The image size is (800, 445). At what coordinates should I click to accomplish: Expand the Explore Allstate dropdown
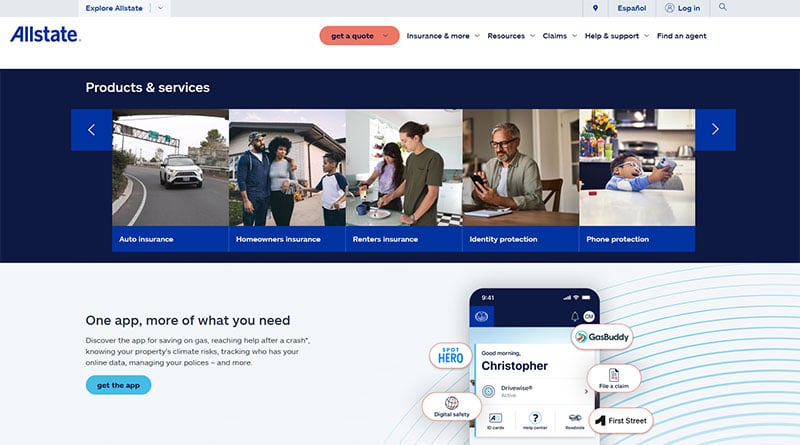(x=162, y=8)
